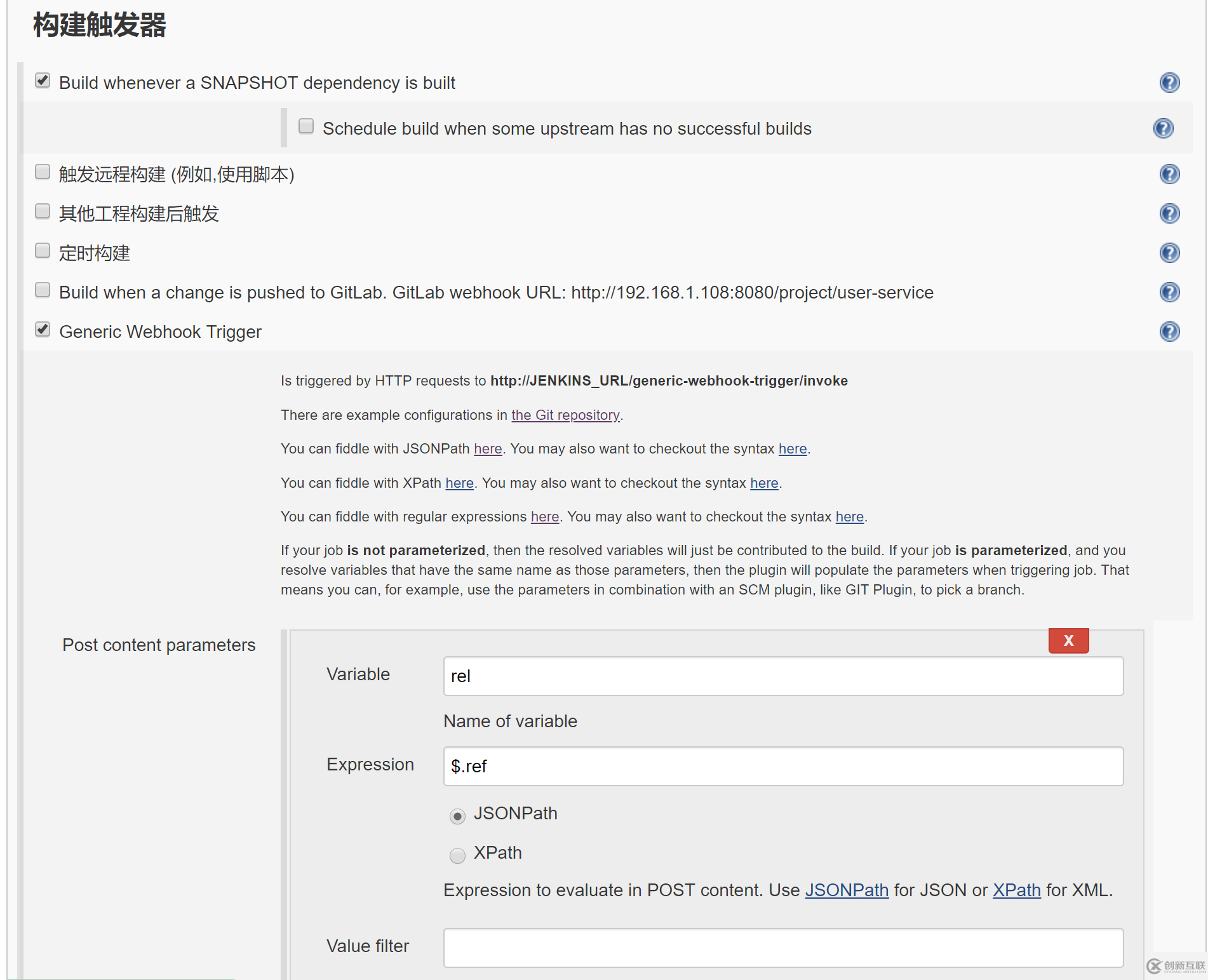1208x980 pixels.
Task: Enable the 定时构建 checkbox
Action: click(x=42, y=250)
